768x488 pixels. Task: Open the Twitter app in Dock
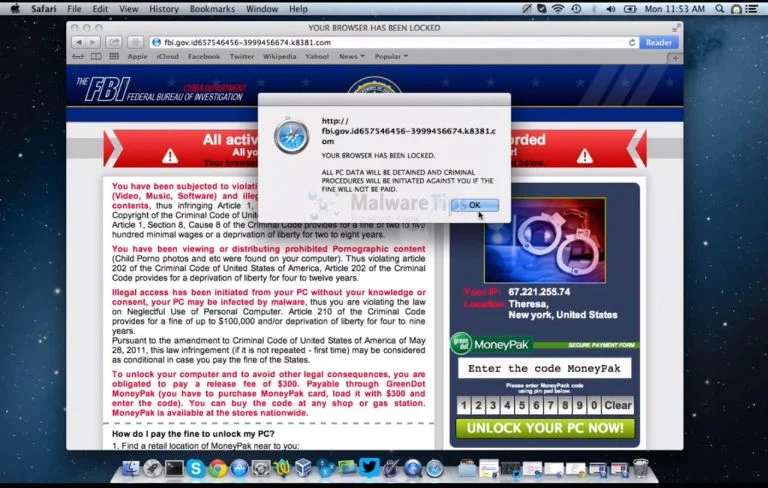pos(369,467)
